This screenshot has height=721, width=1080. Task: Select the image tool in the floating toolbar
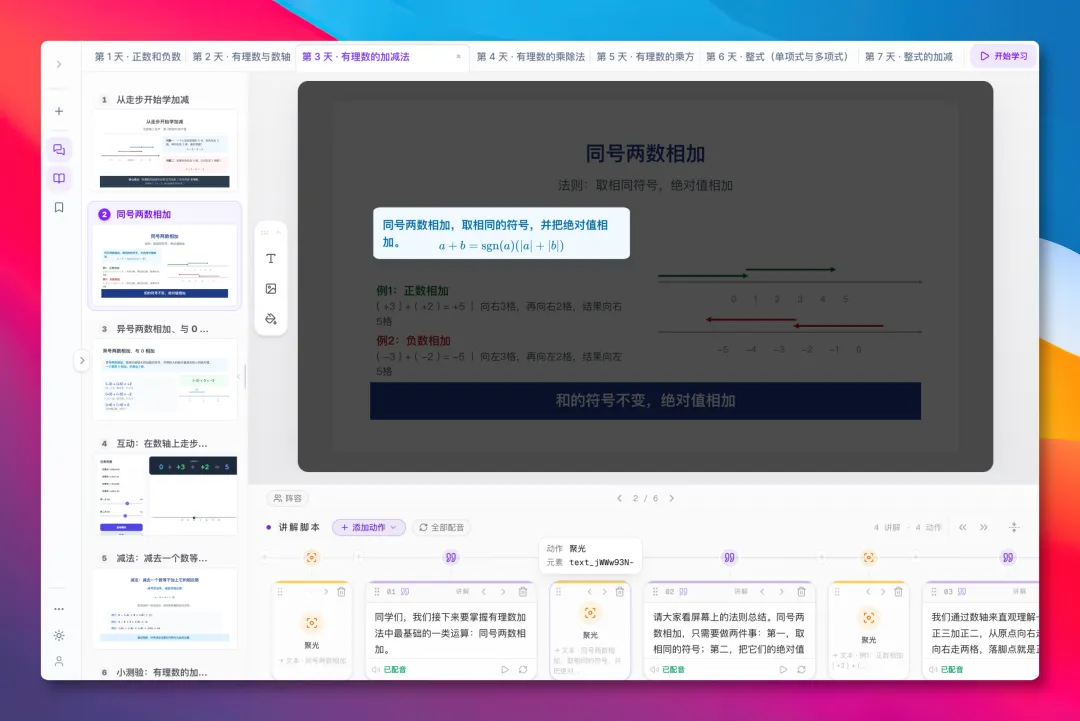tap(271, 289)
